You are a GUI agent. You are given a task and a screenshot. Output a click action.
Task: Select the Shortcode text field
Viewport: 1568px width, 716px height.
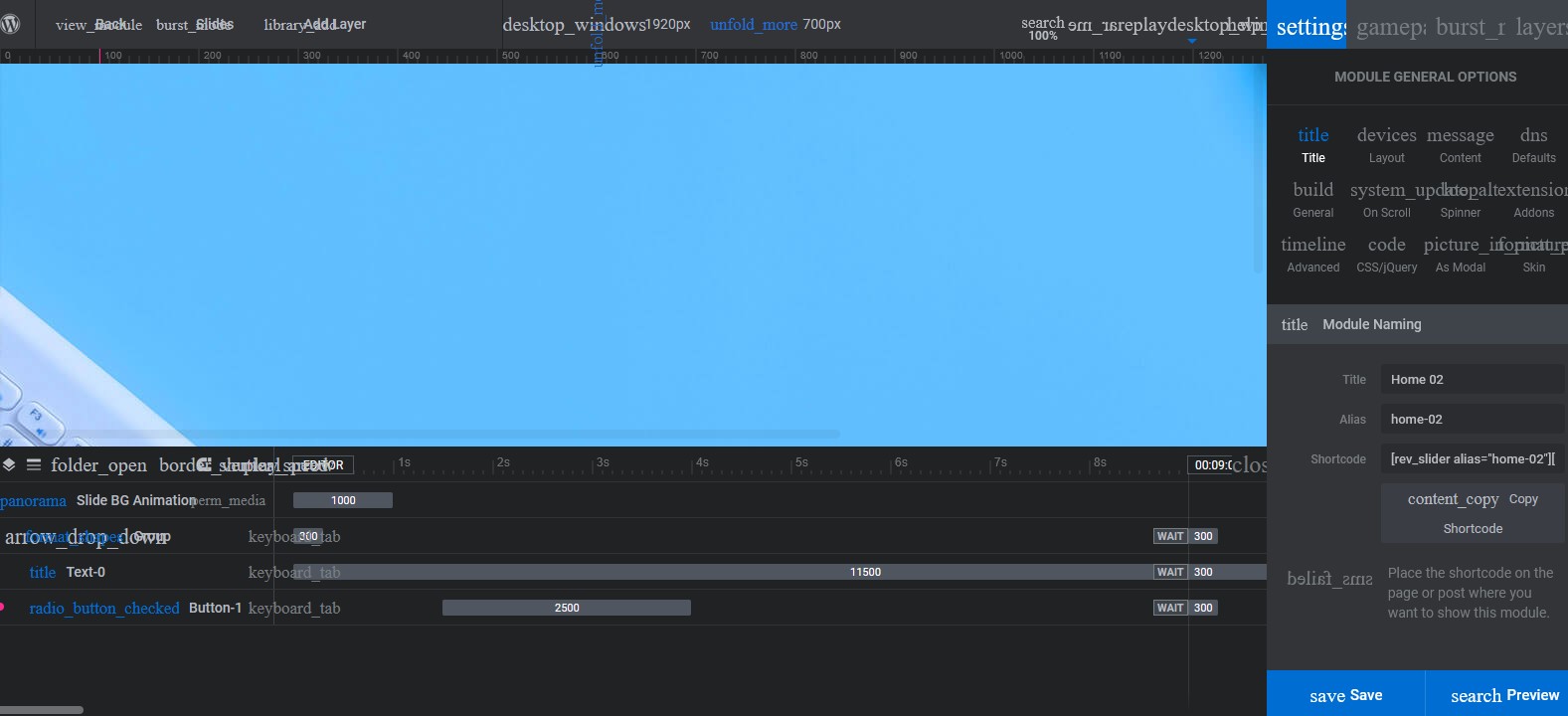click(x=1473, y=458)
